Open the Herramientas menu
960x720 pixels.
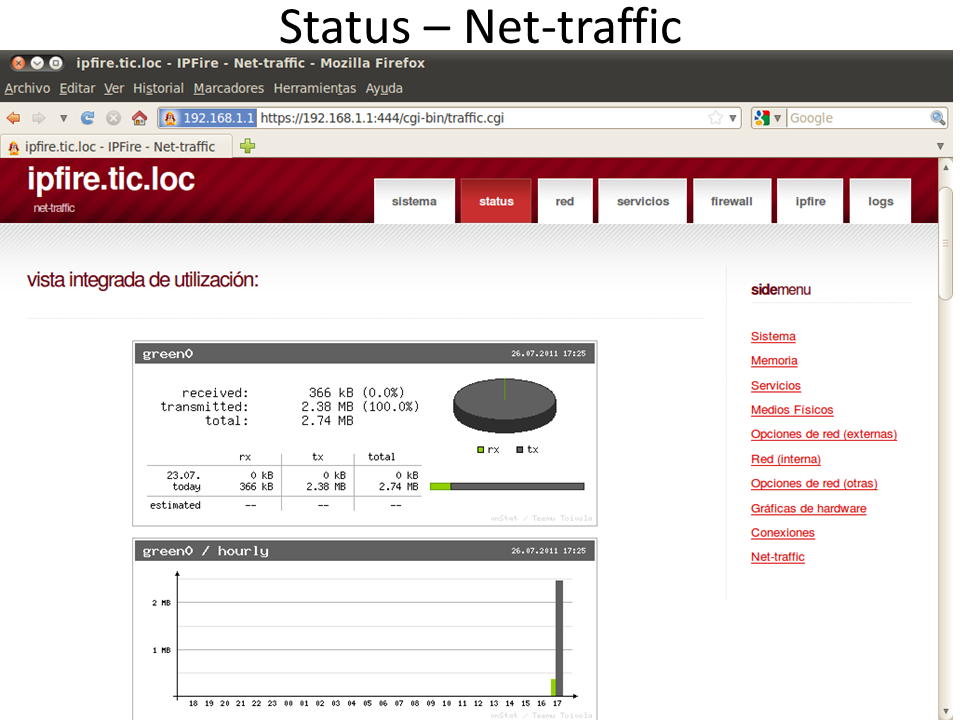click(x=314, y=88)
